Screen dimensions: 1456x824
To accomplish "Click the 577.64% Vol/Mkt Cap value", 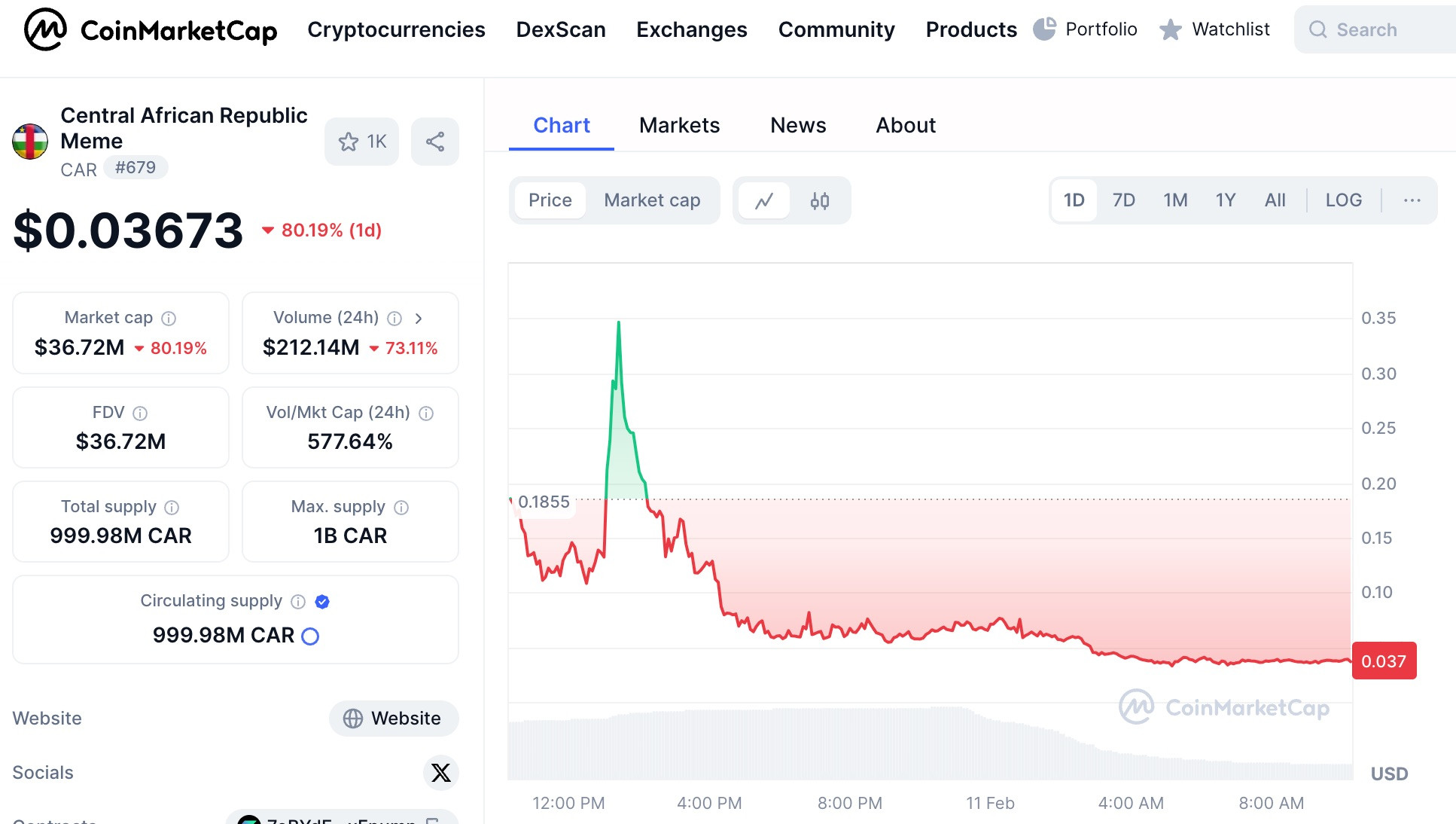I will click(x=350, y=442).
